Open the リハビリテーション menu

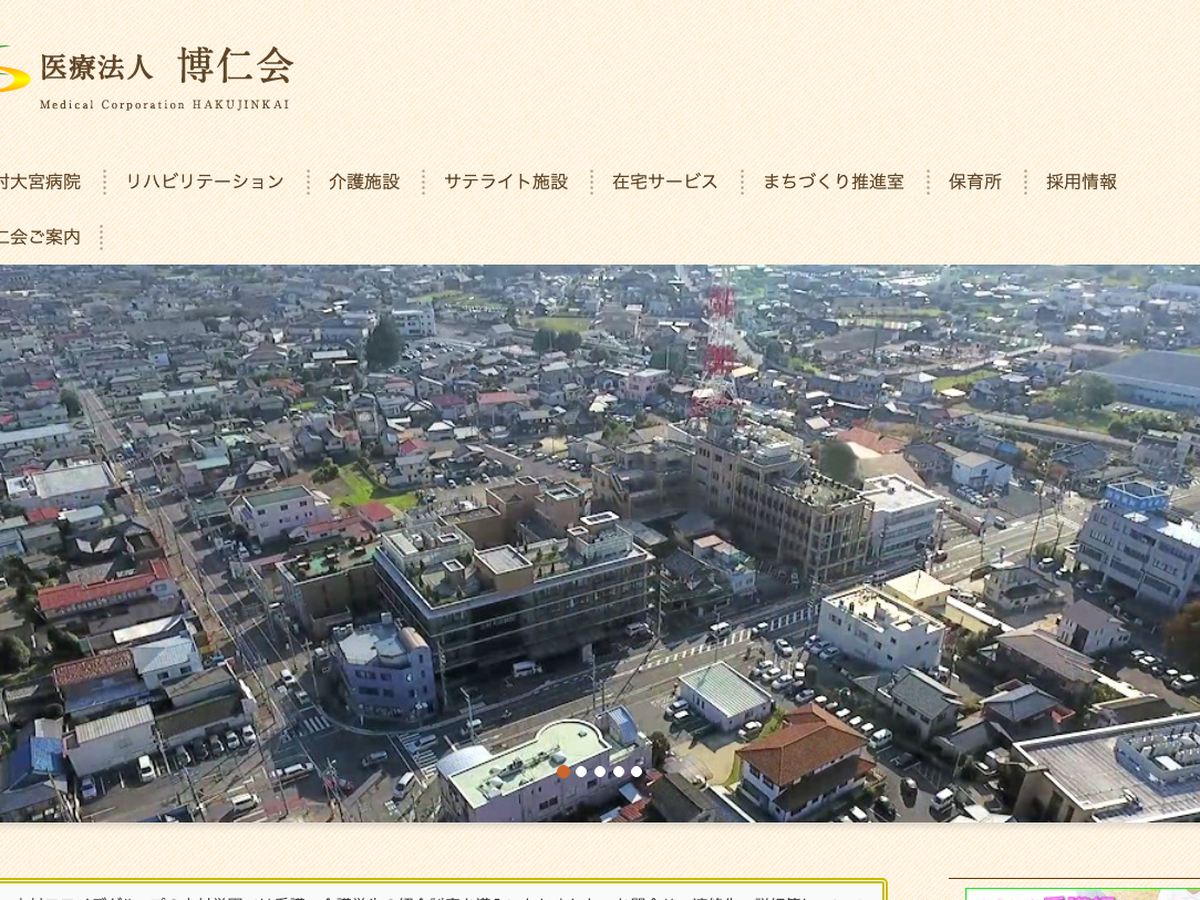pos(204,182)
